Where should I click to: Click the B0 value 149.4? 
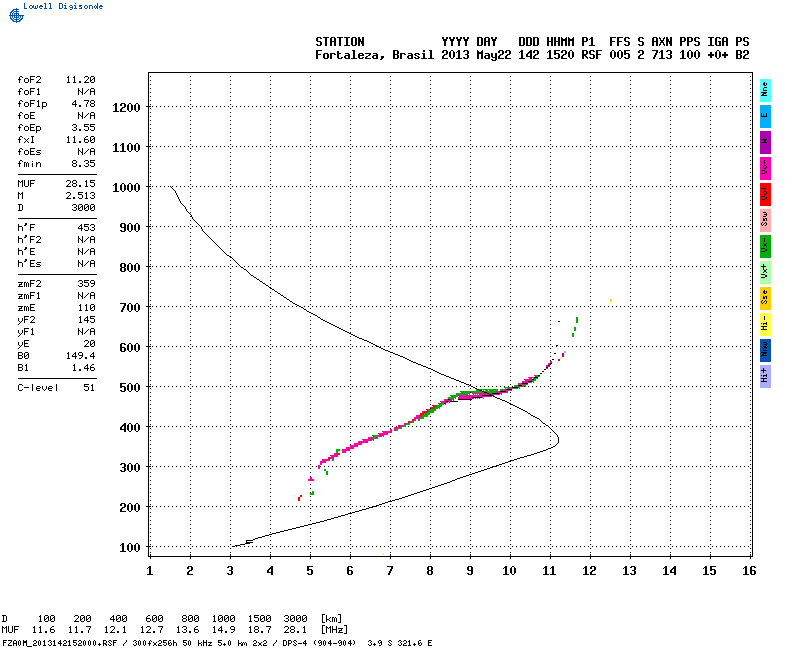point(80,356)
